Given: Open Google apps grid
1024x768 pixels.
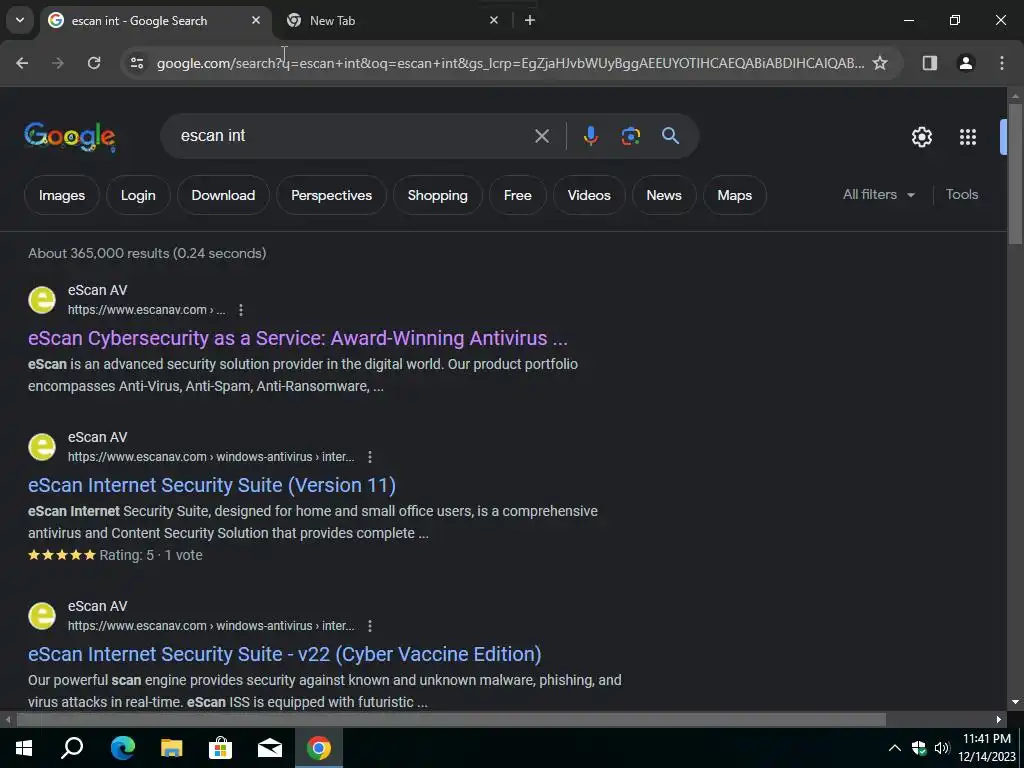Looking at the screenshot, I should 967,137.
